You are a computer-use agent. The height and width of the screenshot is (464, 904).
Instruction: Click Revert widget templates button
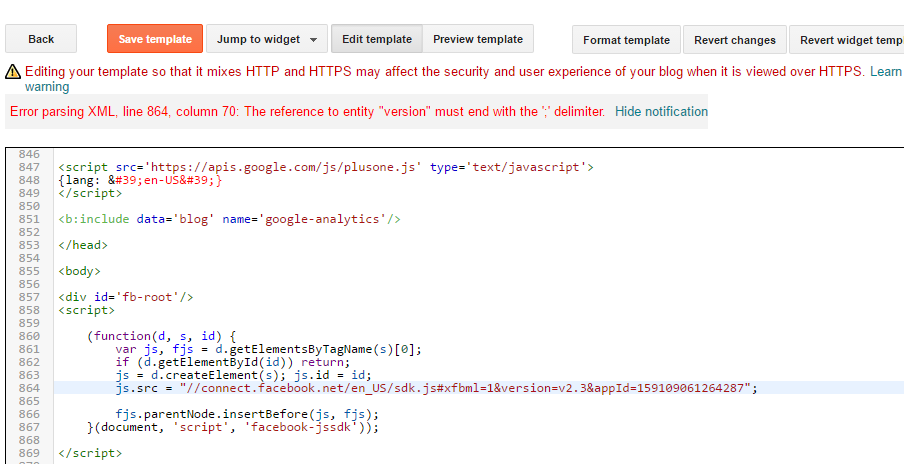(848, 40)
